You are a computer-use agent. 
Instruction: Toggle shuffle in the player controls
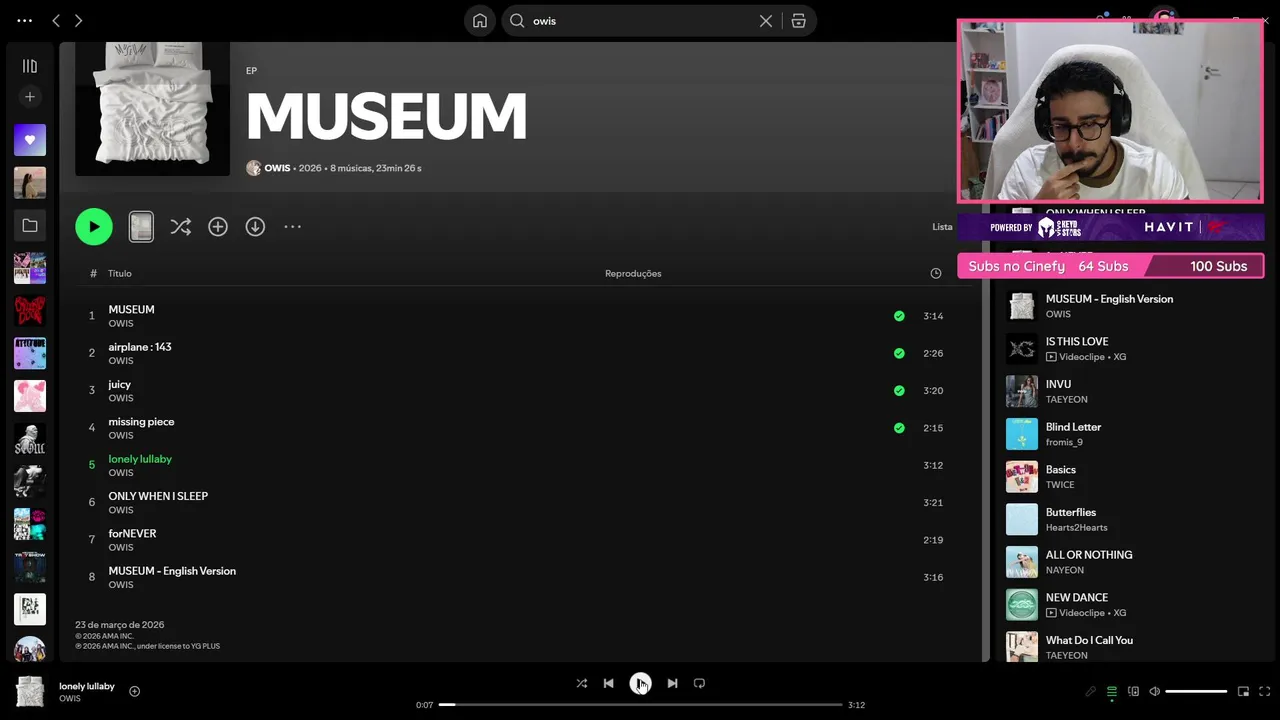(582, 683)
